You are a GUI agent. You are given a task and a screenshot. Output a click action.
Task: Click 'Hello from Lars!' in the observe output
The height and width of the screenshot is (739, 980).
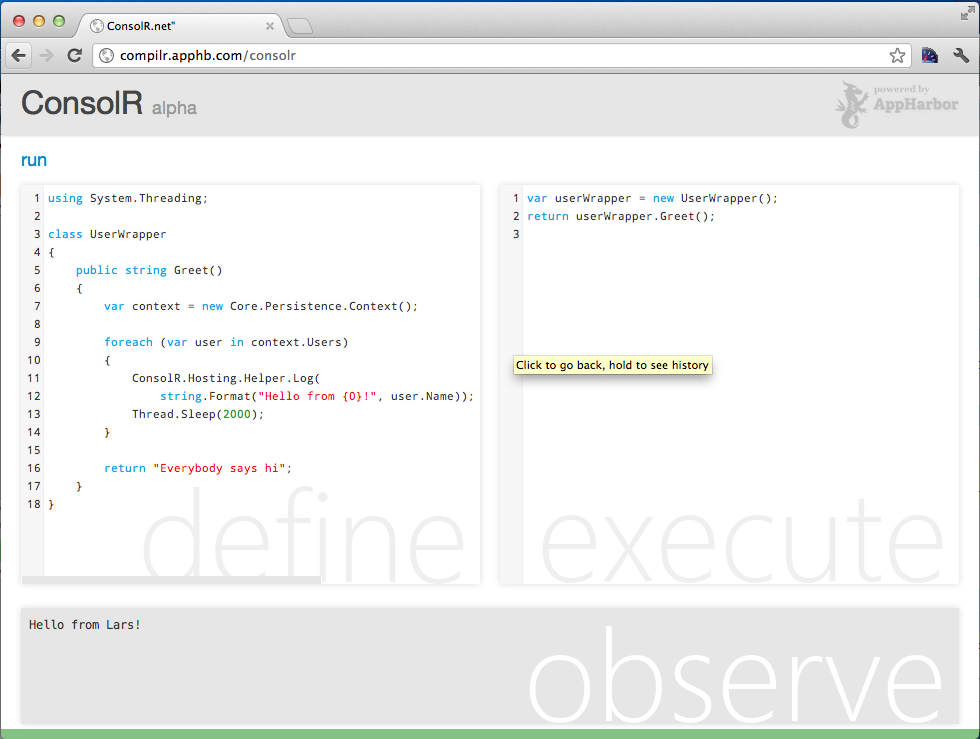pos(84,625)
